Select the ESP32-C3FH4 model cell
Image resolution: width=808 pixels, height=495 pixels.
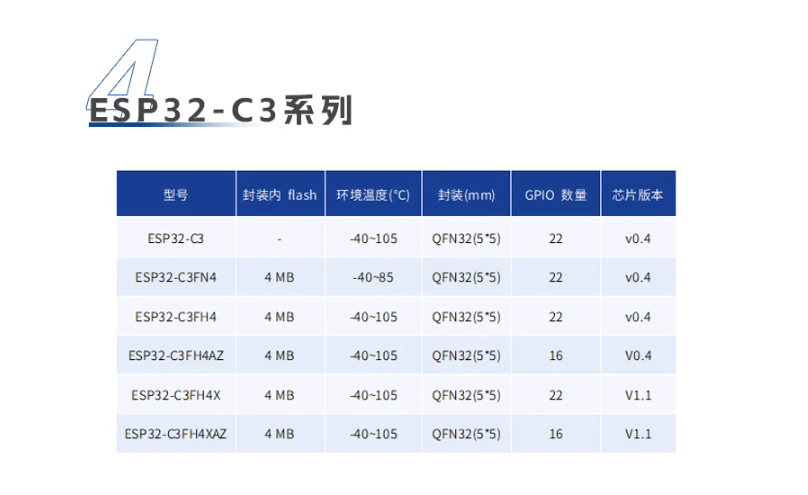[x=176, y=317]
